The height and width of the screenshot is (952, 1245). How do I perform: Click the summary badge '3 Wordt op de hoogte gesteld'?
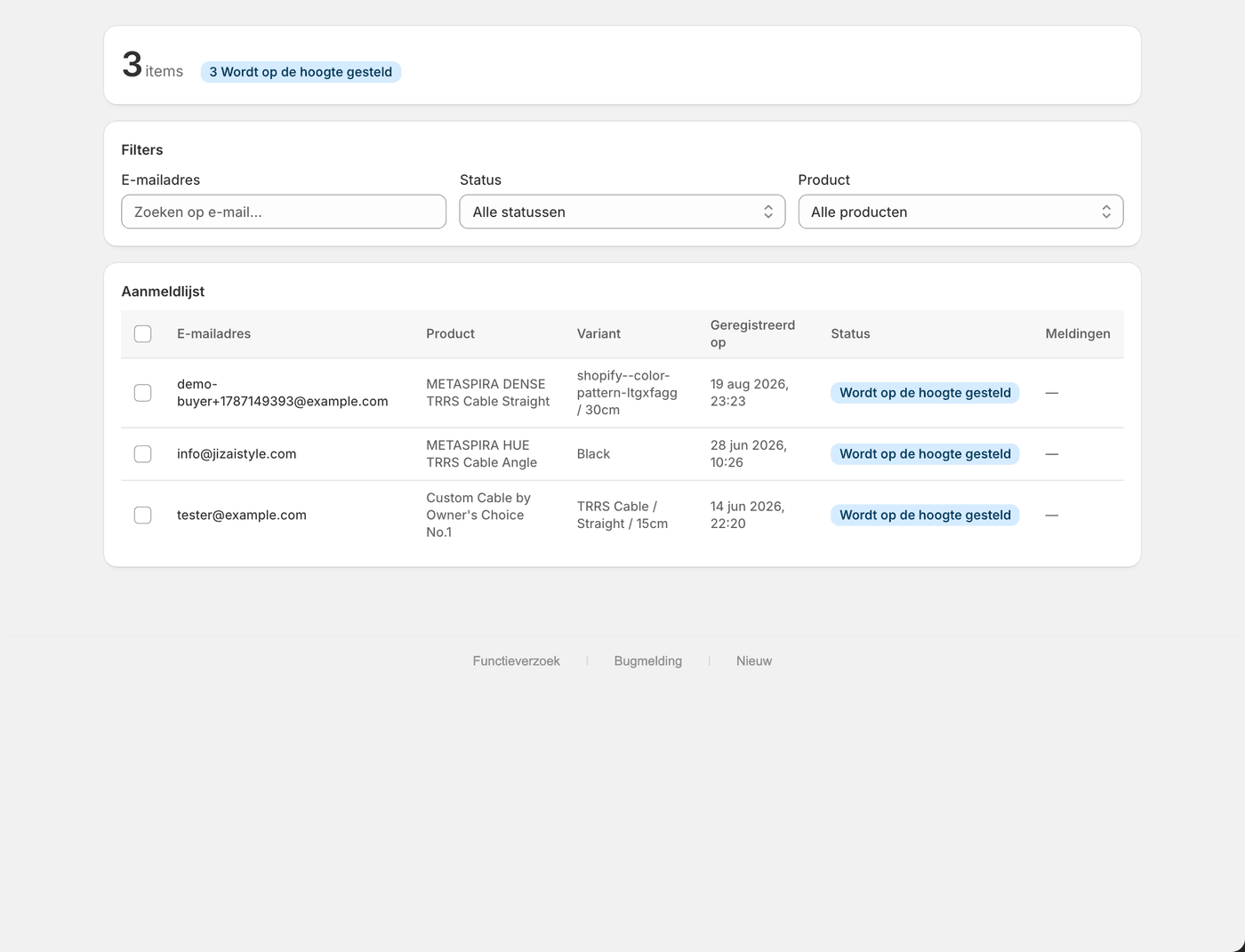pos(301,72)
